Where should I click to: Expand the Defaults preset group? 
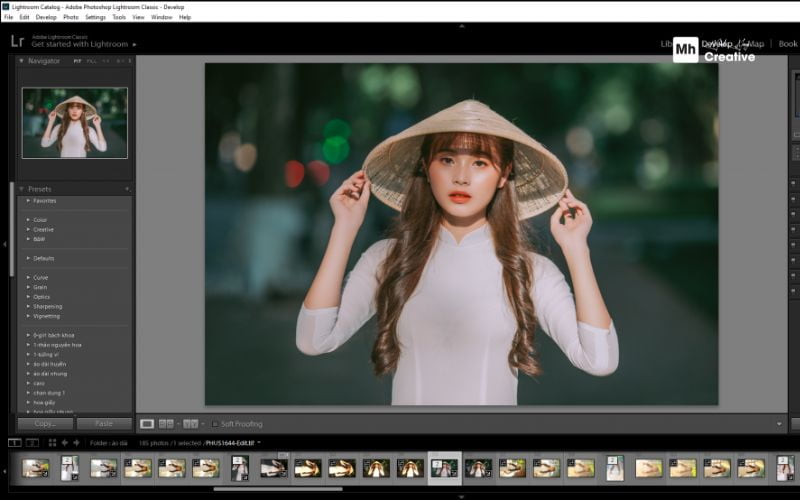click(x=28, y=258)
